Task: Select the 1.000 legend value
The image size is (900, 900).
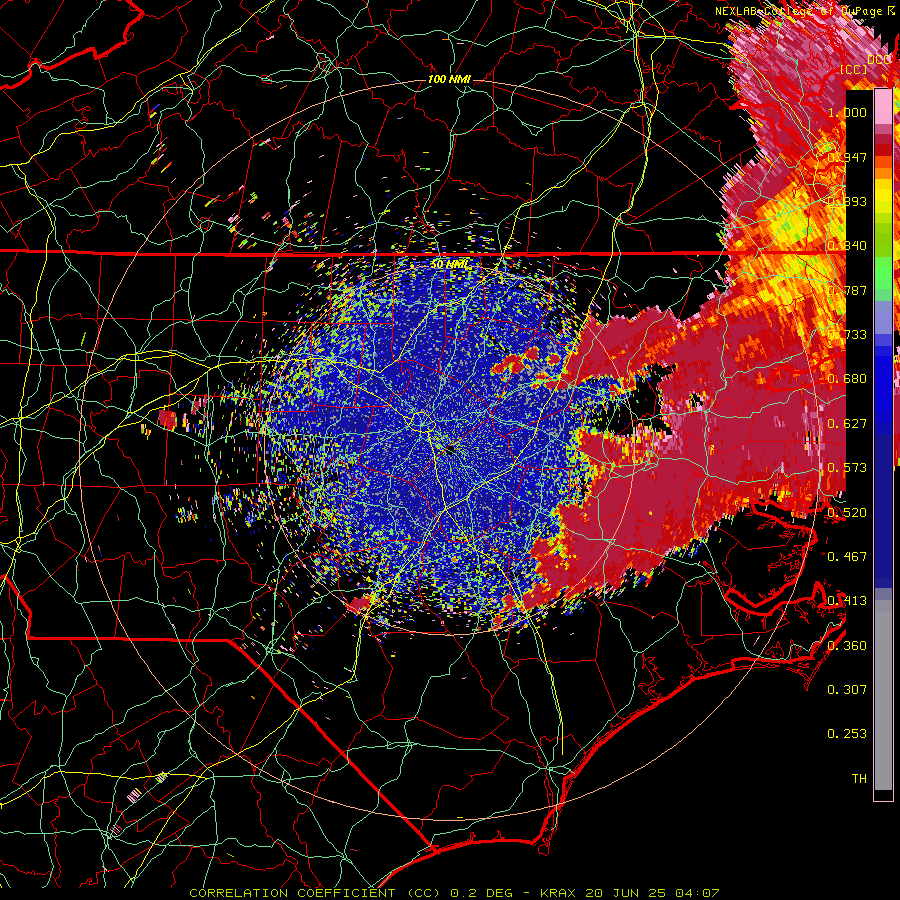Action: tap(847, 112)
